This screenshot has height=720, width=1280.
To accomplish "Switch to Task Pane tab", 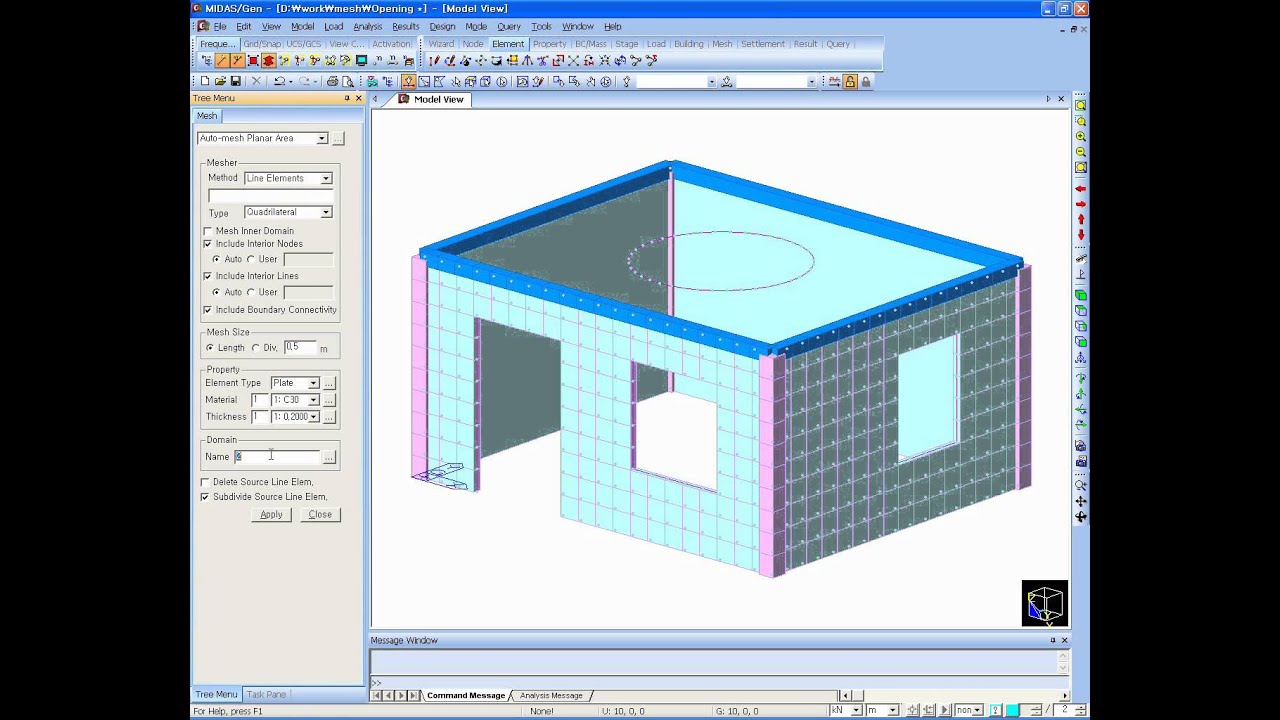I will point(266,694).
